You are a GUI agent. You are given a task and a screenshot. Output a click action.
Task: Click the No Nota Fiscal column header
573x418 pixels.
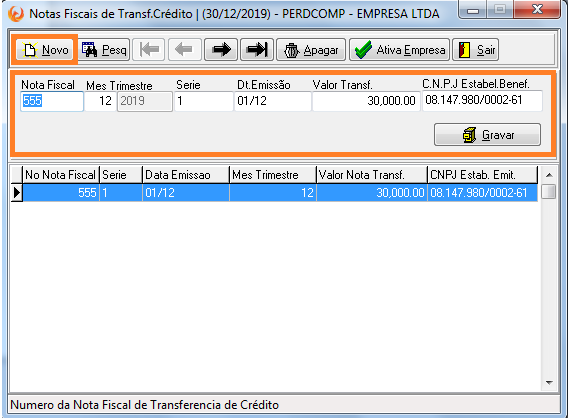tap(61, 175)
